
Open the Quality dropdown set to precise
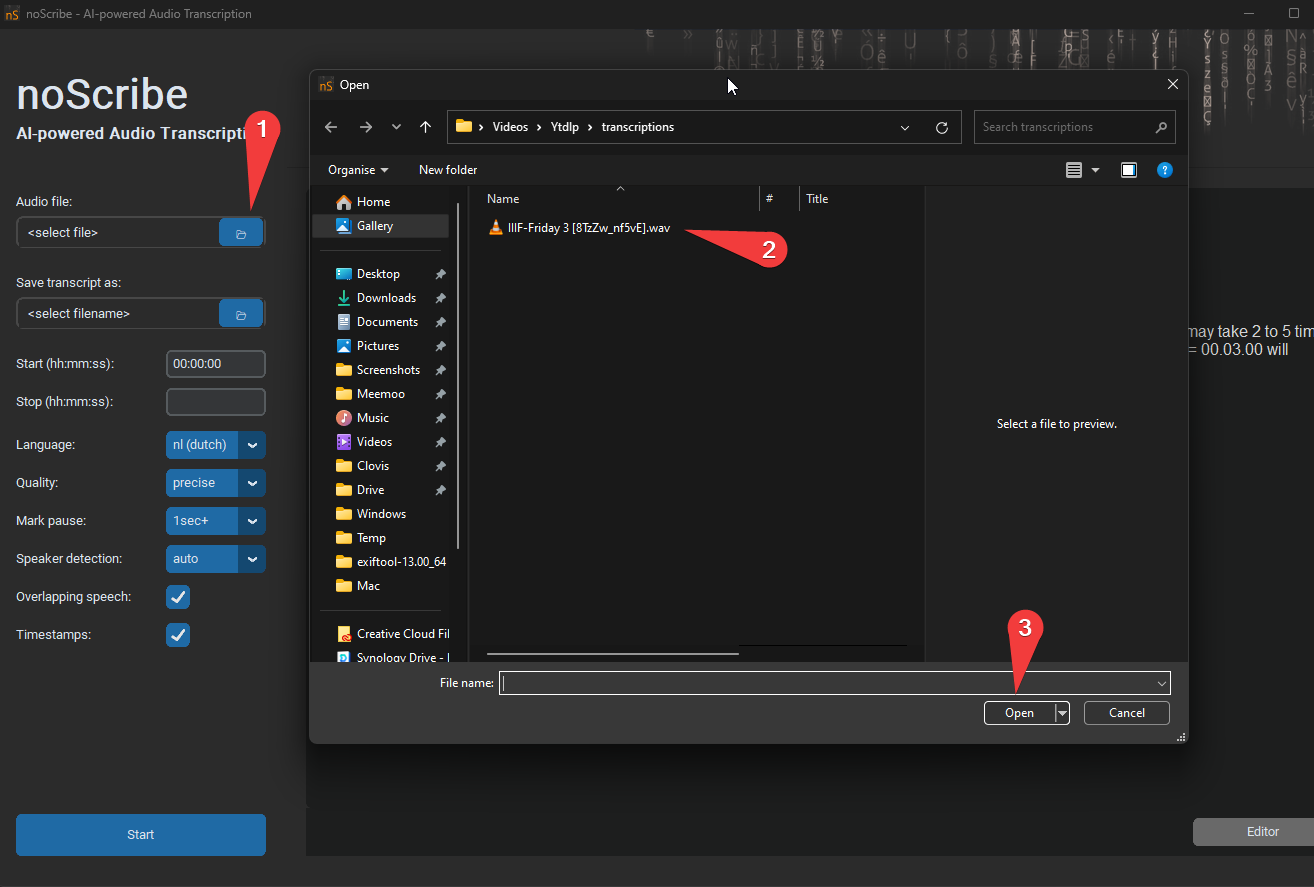252,483
